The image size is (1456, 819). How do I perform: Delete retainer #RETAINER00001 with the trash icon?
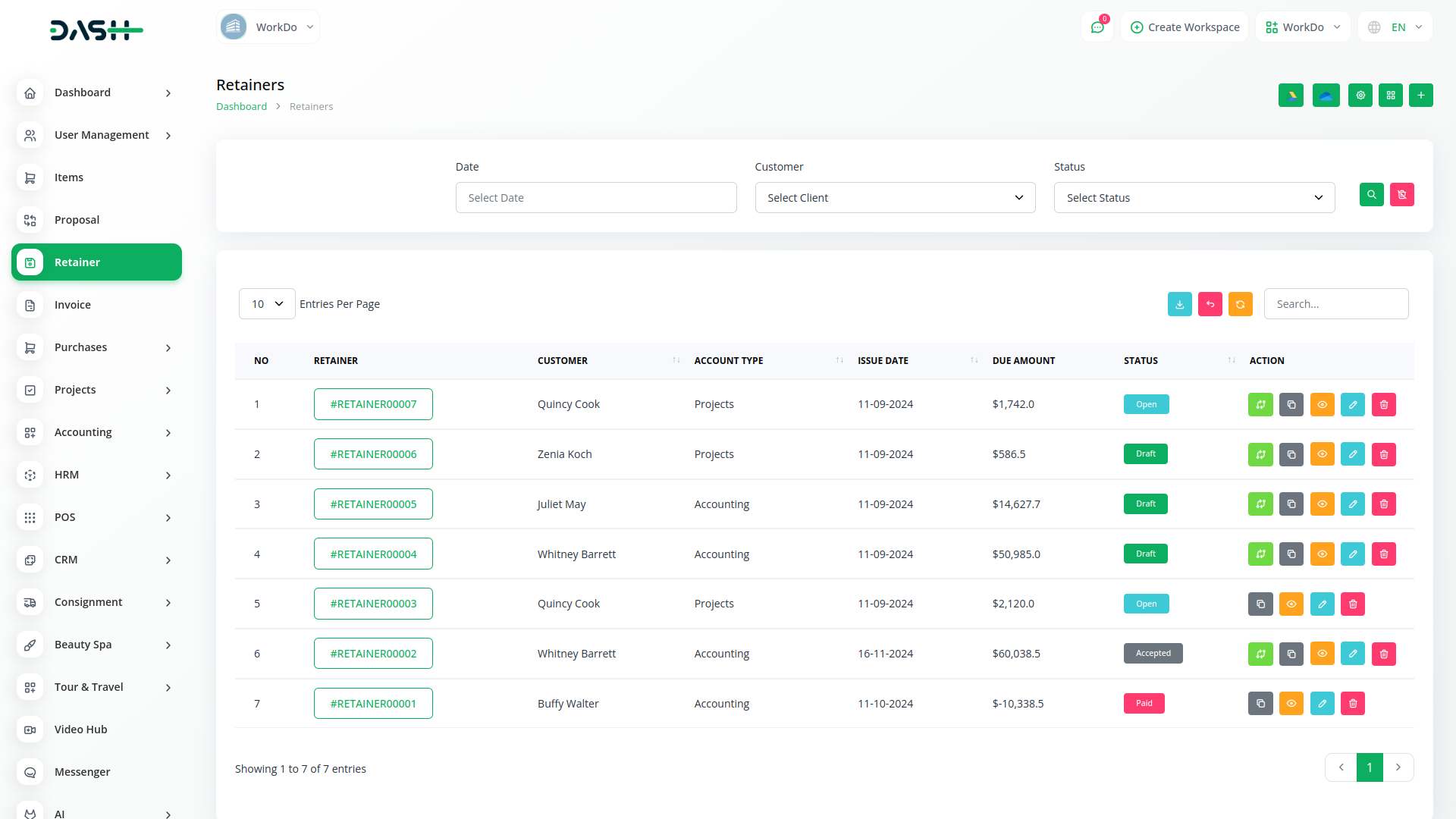1353,704
